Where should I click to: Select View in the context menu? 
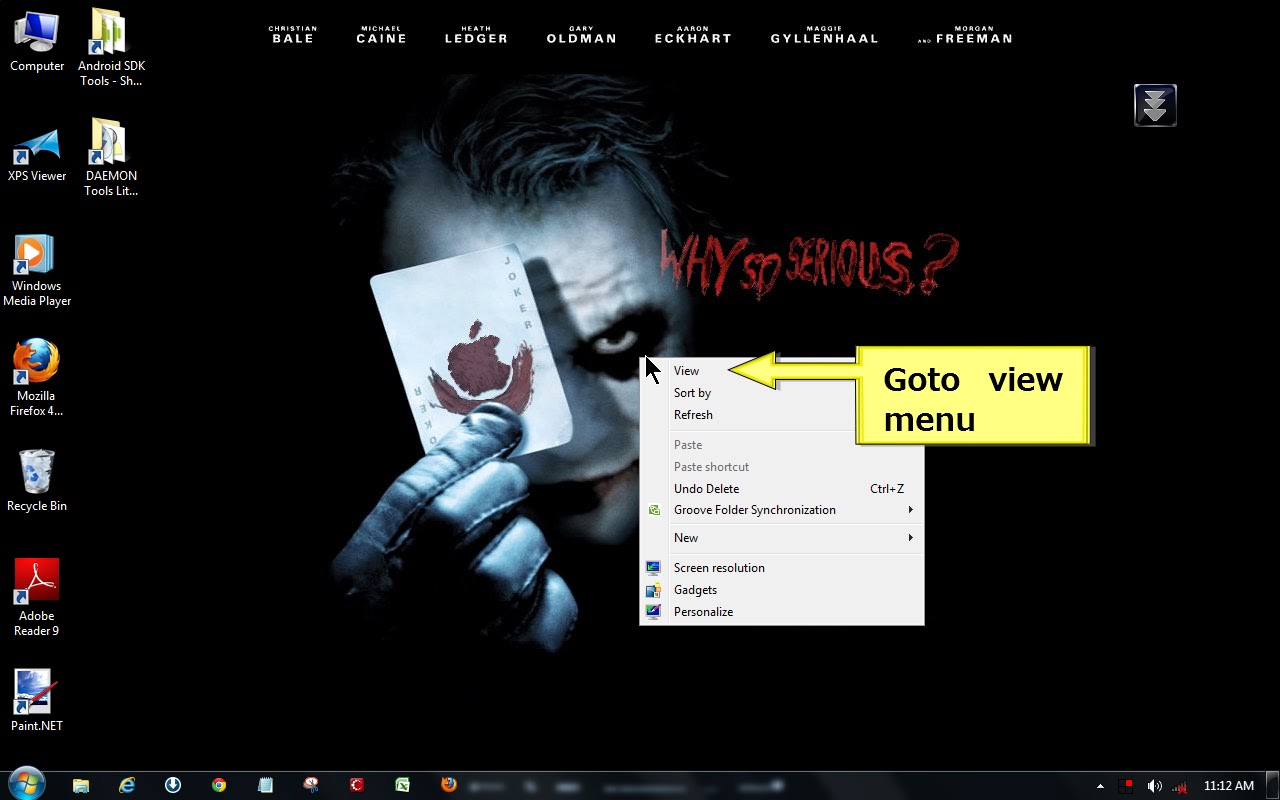(686, 370)
